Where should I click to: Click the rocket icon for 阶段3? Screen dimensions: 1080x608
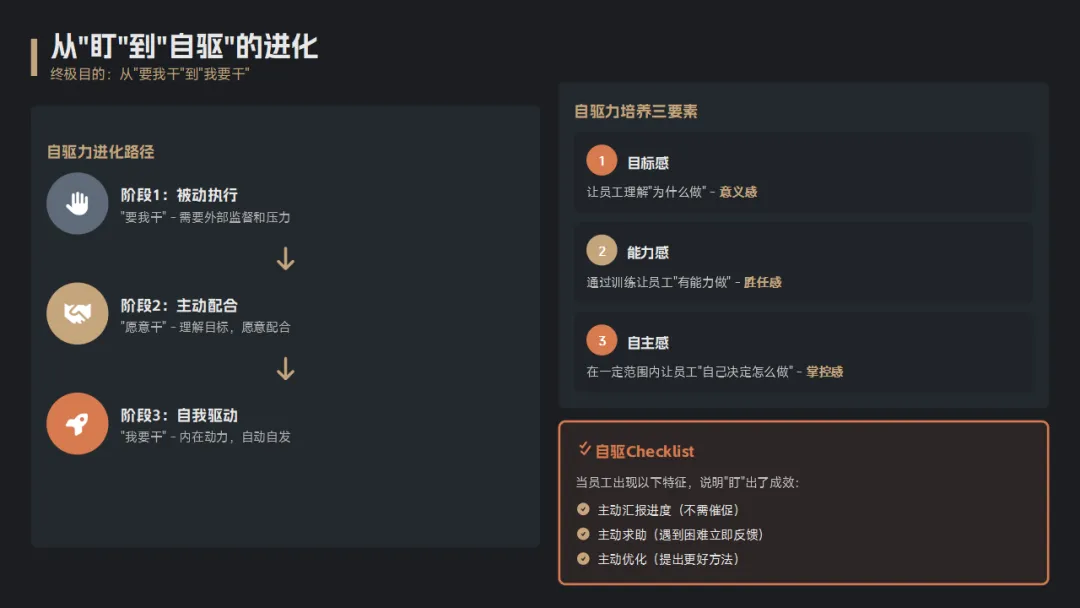tap(77, 424)
